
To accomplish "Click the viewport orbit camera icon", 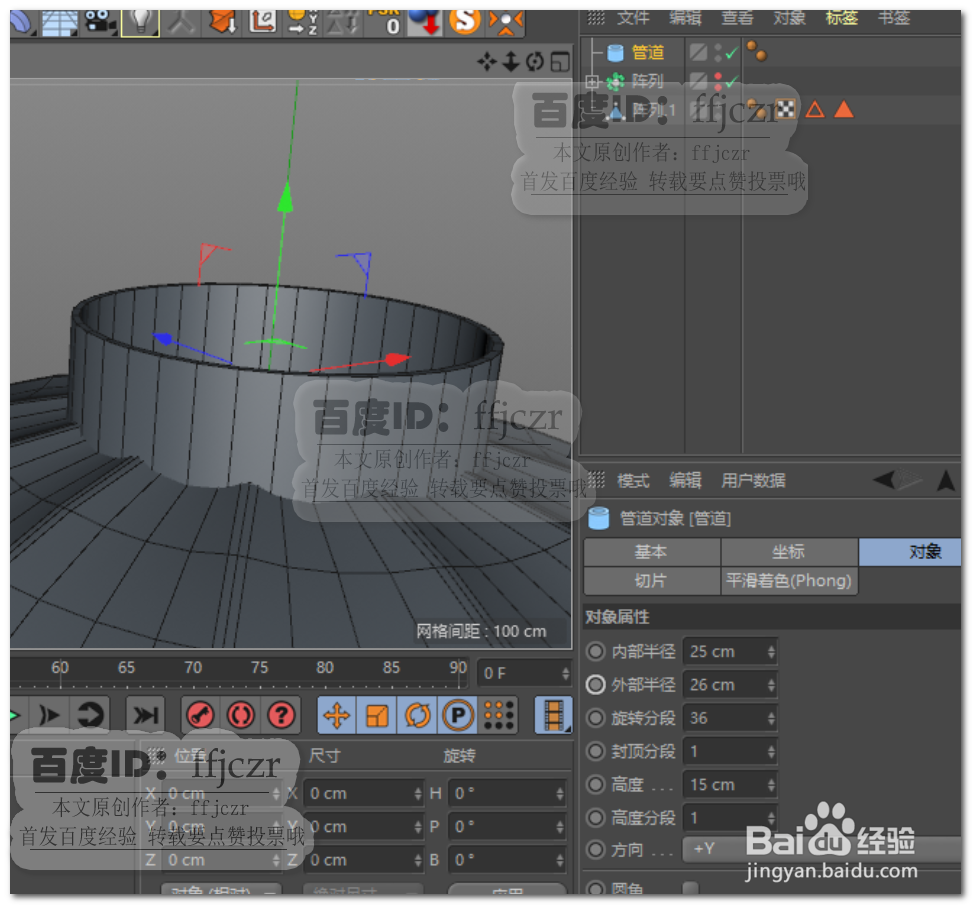I will pos(534,61).
